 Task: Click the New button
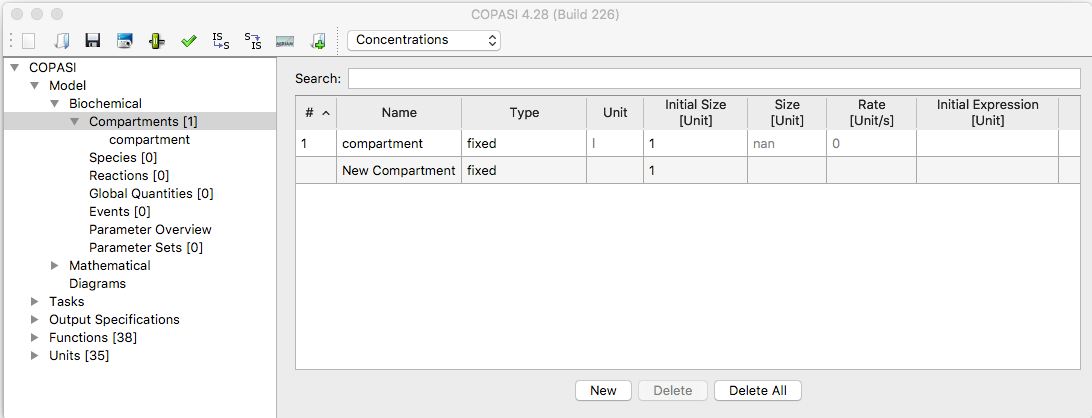603,390
